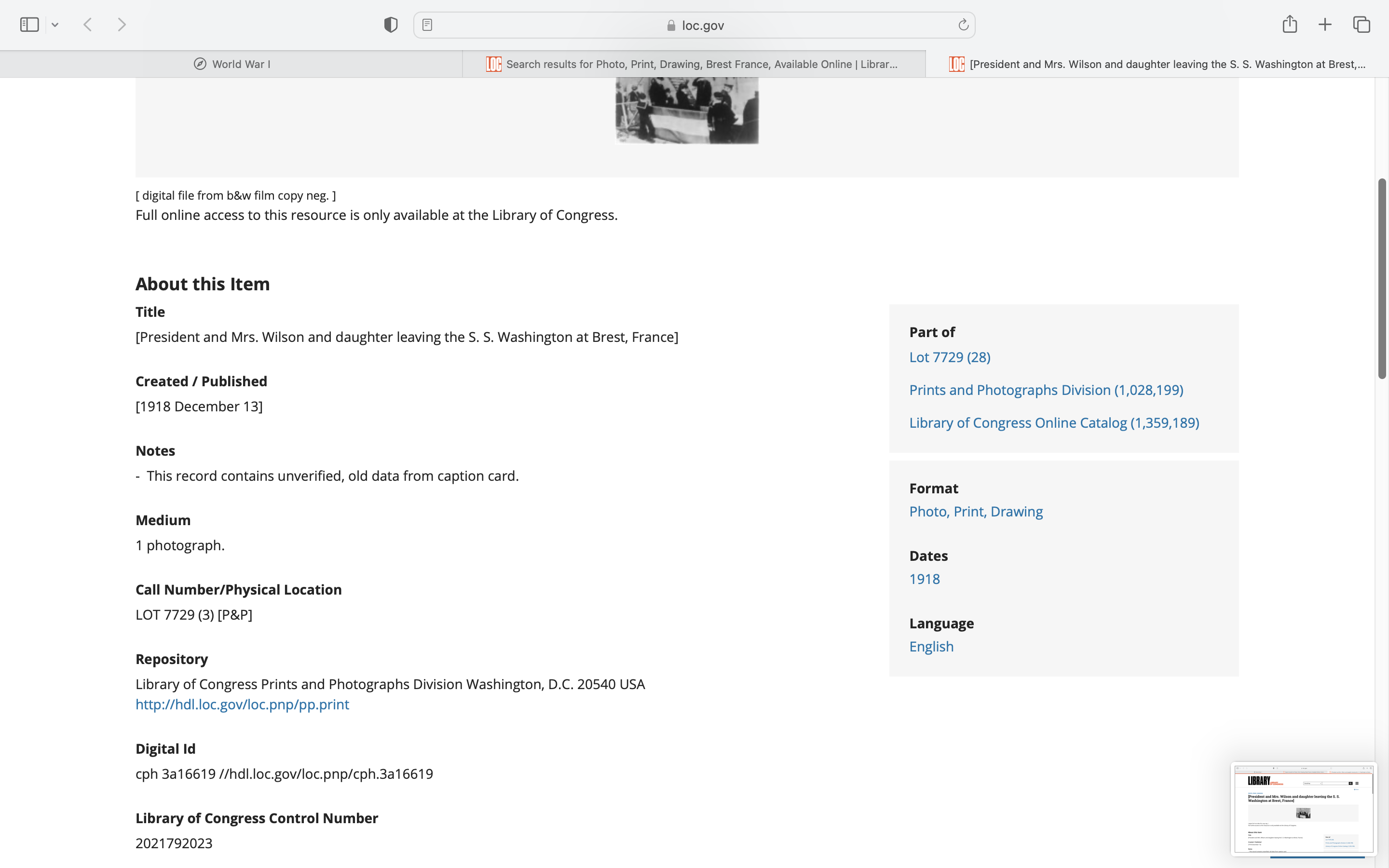Screen dimensions: 1389x868
Task: Open a new tab with the plus icon
Action: coord(1325,25)
